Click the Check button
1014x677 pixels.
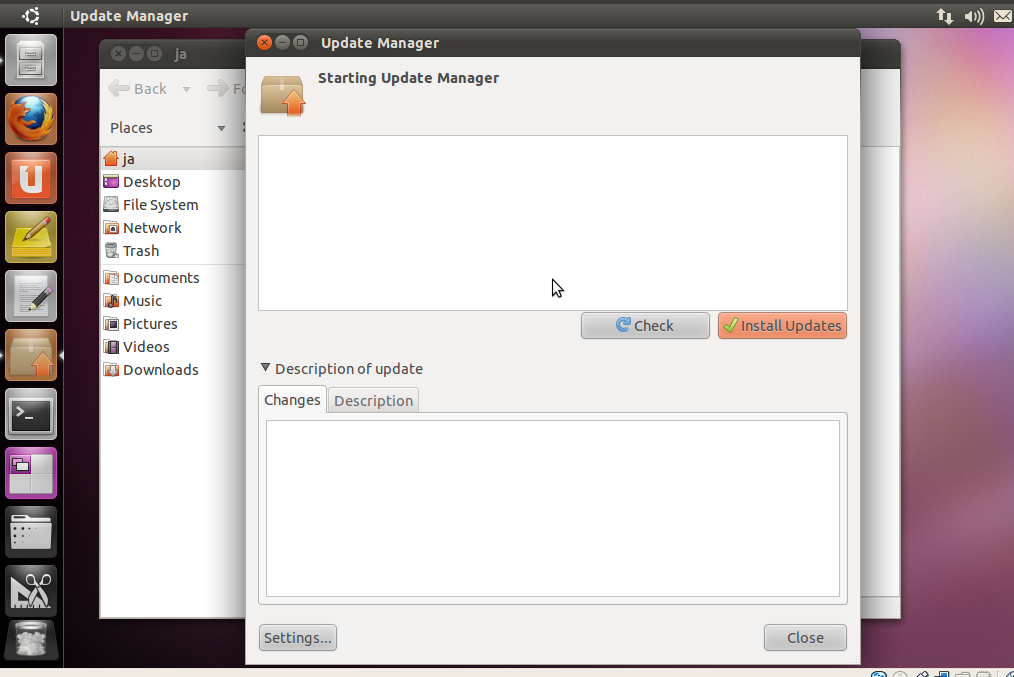645,325
